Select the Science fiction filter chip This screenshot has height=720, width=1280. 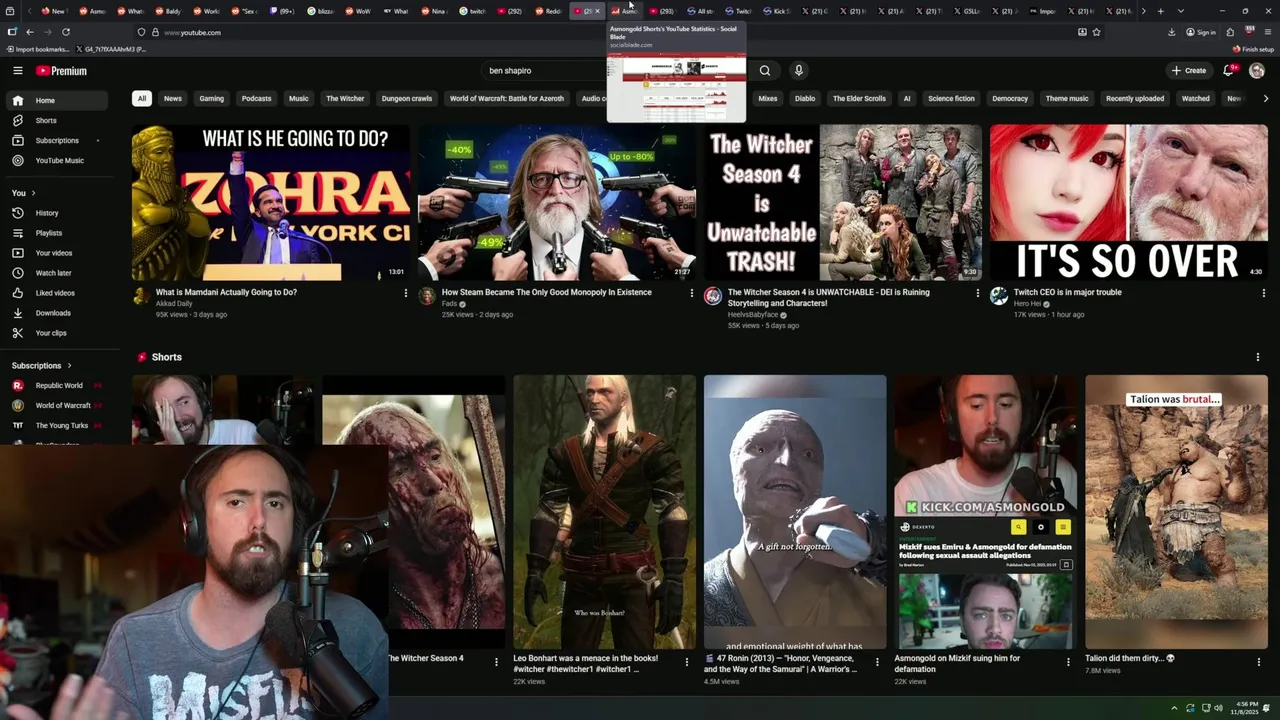pos(951,99)
